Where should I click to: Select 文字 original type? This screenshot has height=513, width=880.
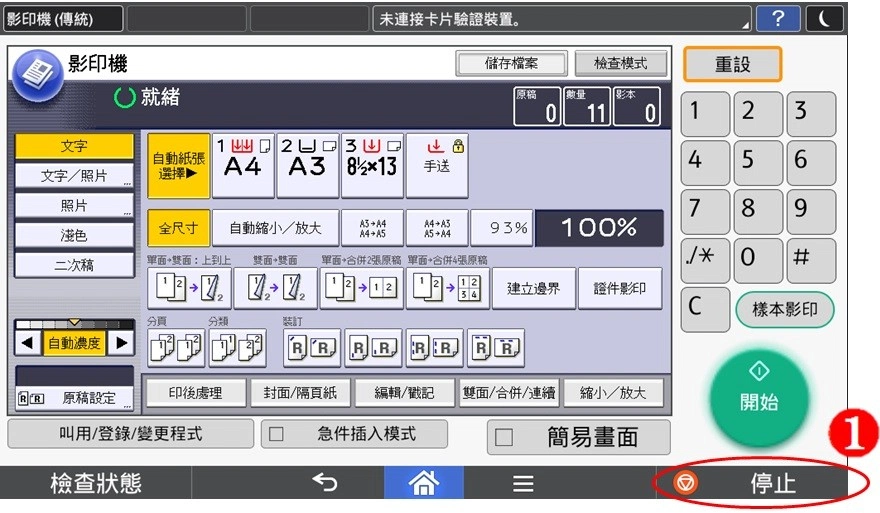click(74, 146)
